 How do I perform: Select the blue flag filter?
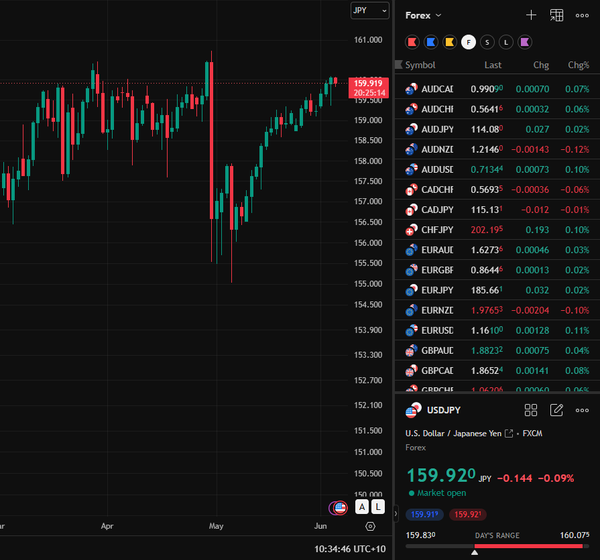(431, 42)
